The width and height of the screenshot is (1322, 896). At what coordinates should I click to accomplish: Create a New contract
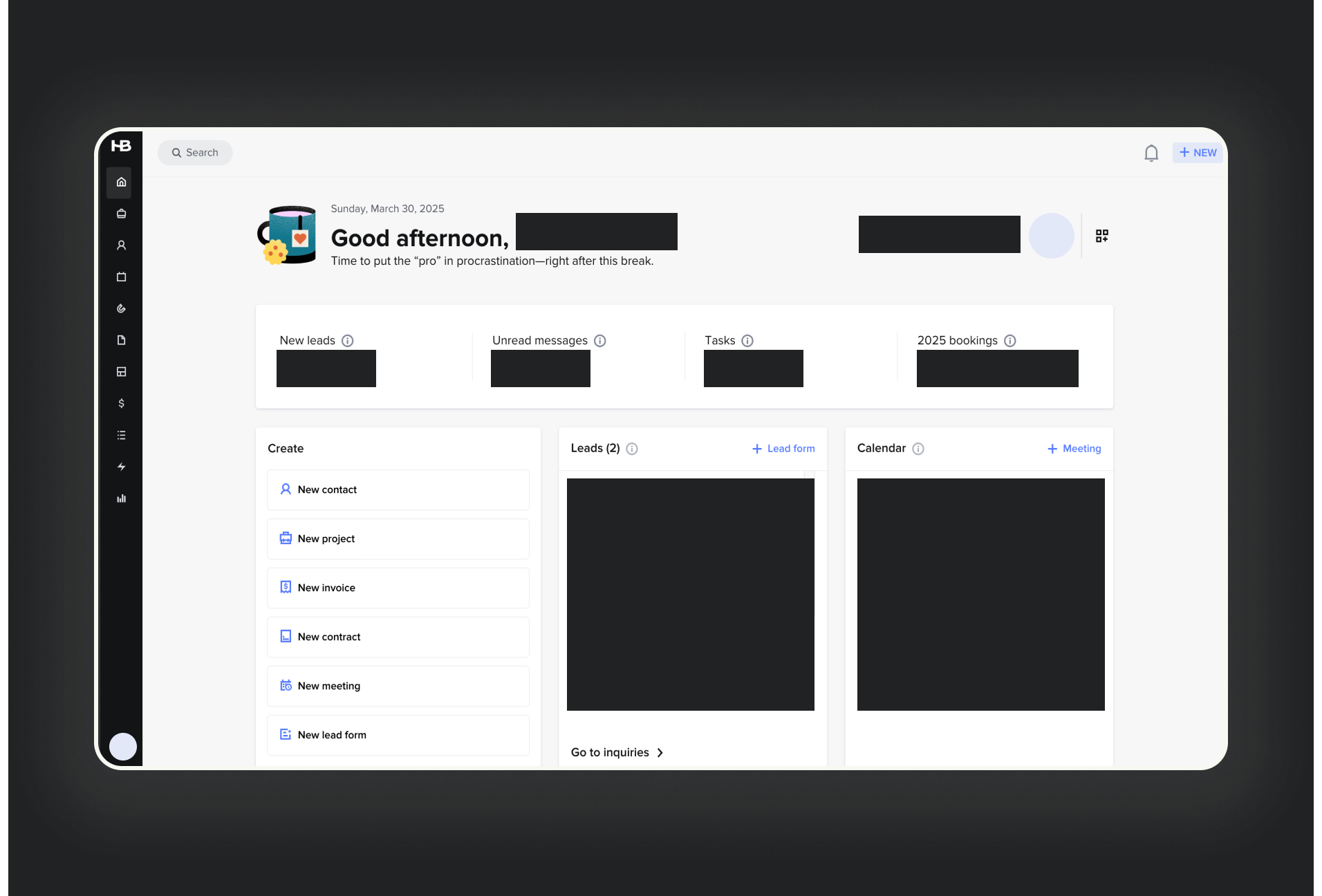click(398, 637)
